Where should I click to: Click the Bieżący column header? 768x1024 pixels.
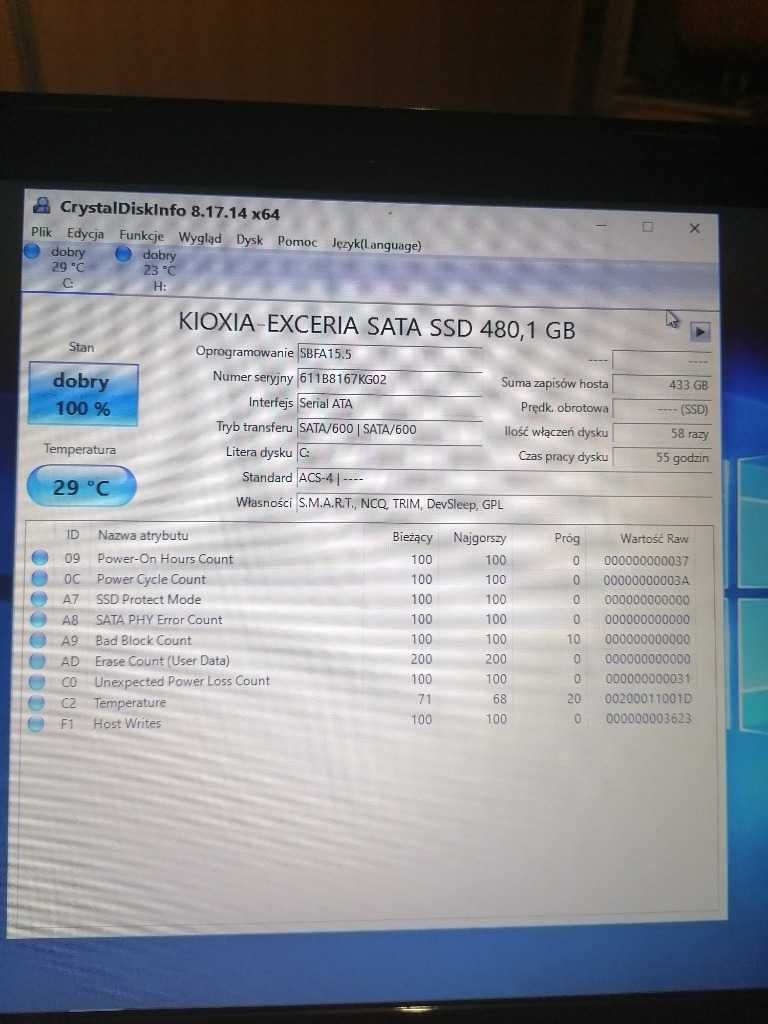(x=412, y=536)
